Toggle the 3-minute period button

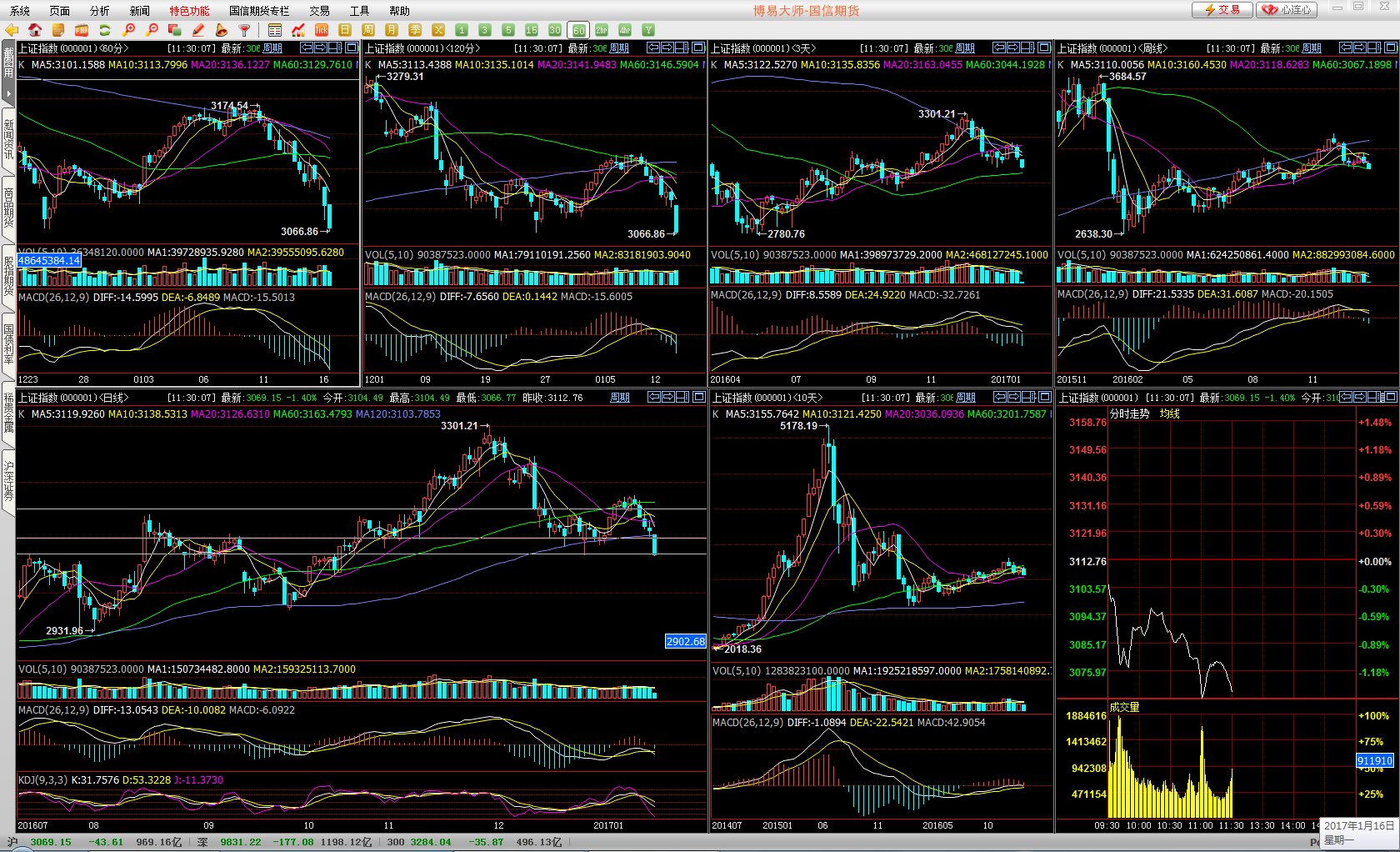[485, 30]
